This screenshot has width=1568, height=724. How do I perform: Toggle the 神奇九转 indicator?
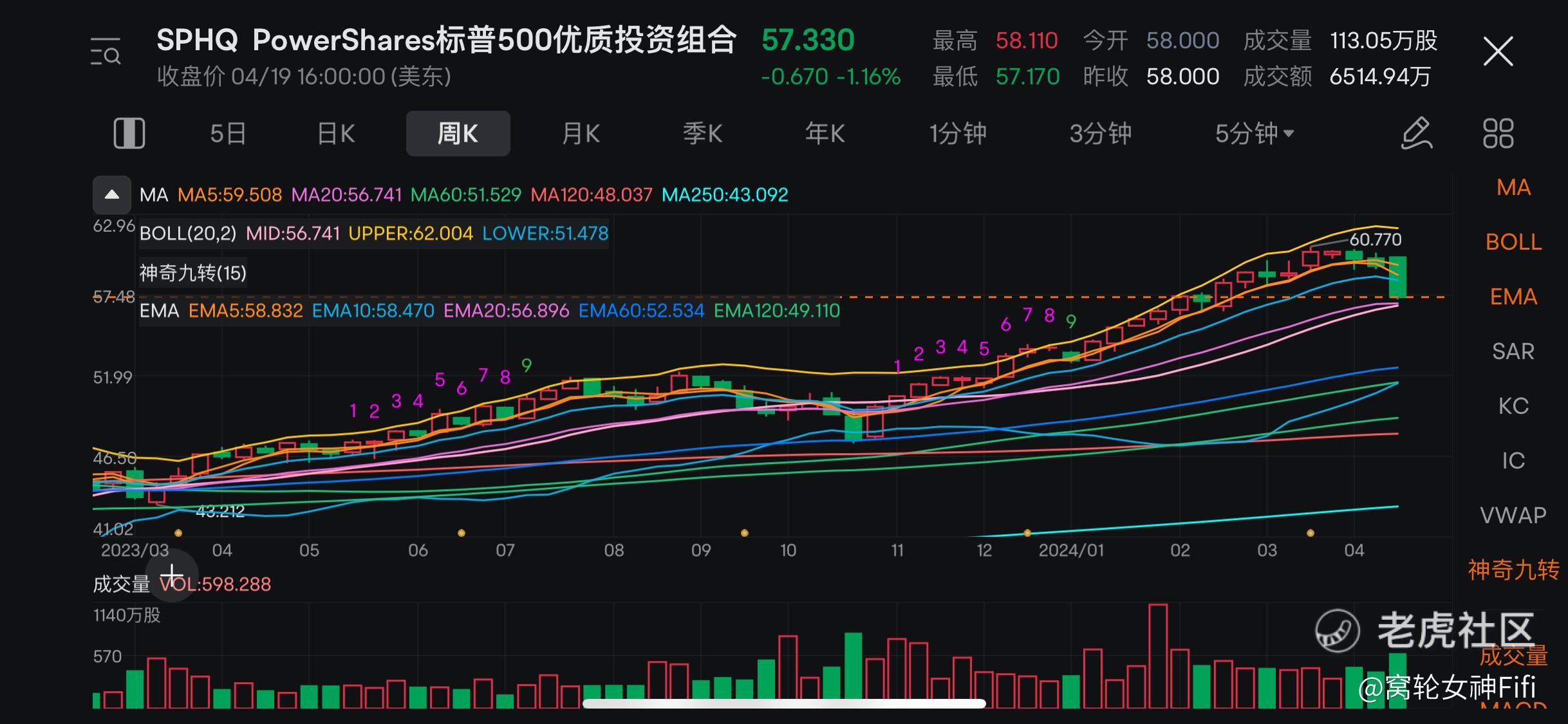click(x=1513, y=570)
